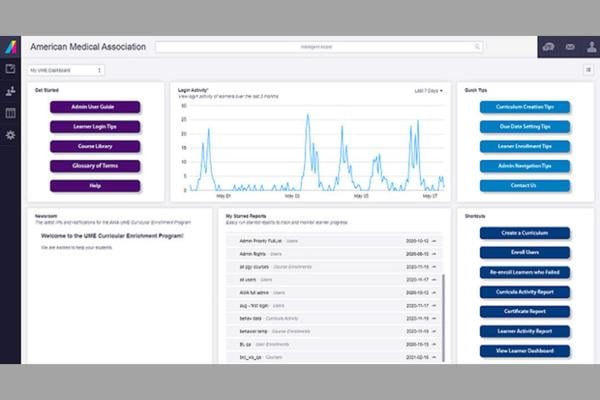This screenshot has width=600, height=400.
Task: Open the mail envelope icon in header
Action: [570, 47]
